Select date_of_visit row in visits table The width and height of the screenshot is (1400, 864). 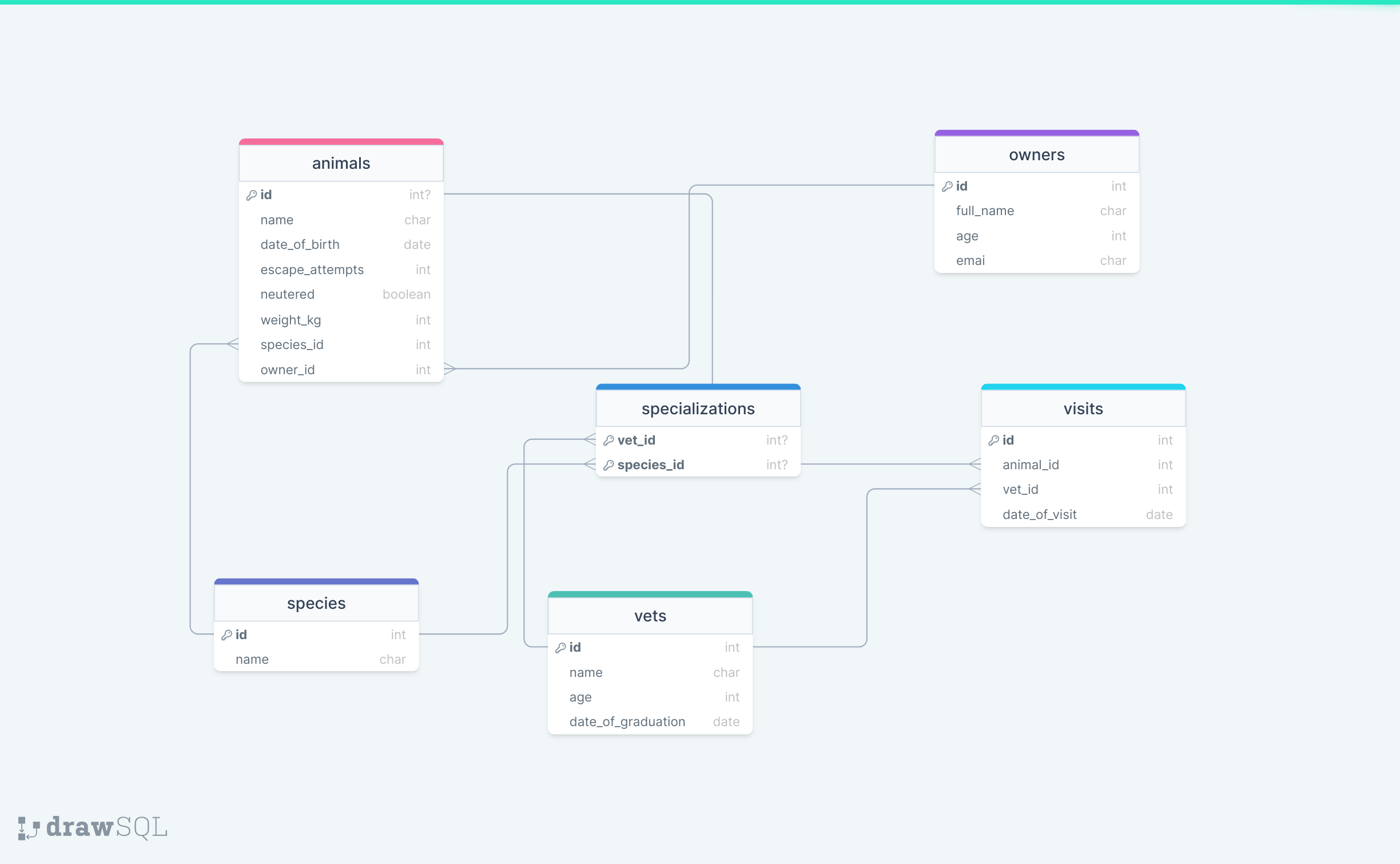click(x=1039, y=515)
